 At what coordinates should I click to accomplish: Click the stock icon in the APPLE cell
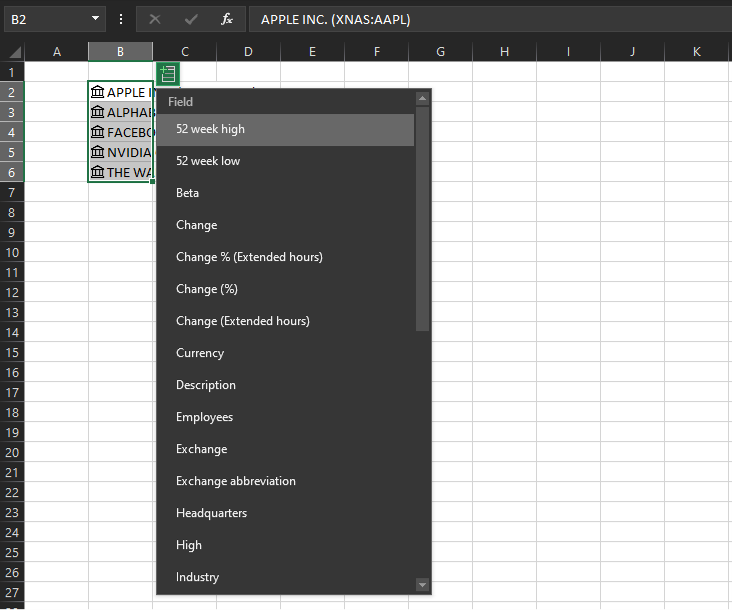click(97, 92)
